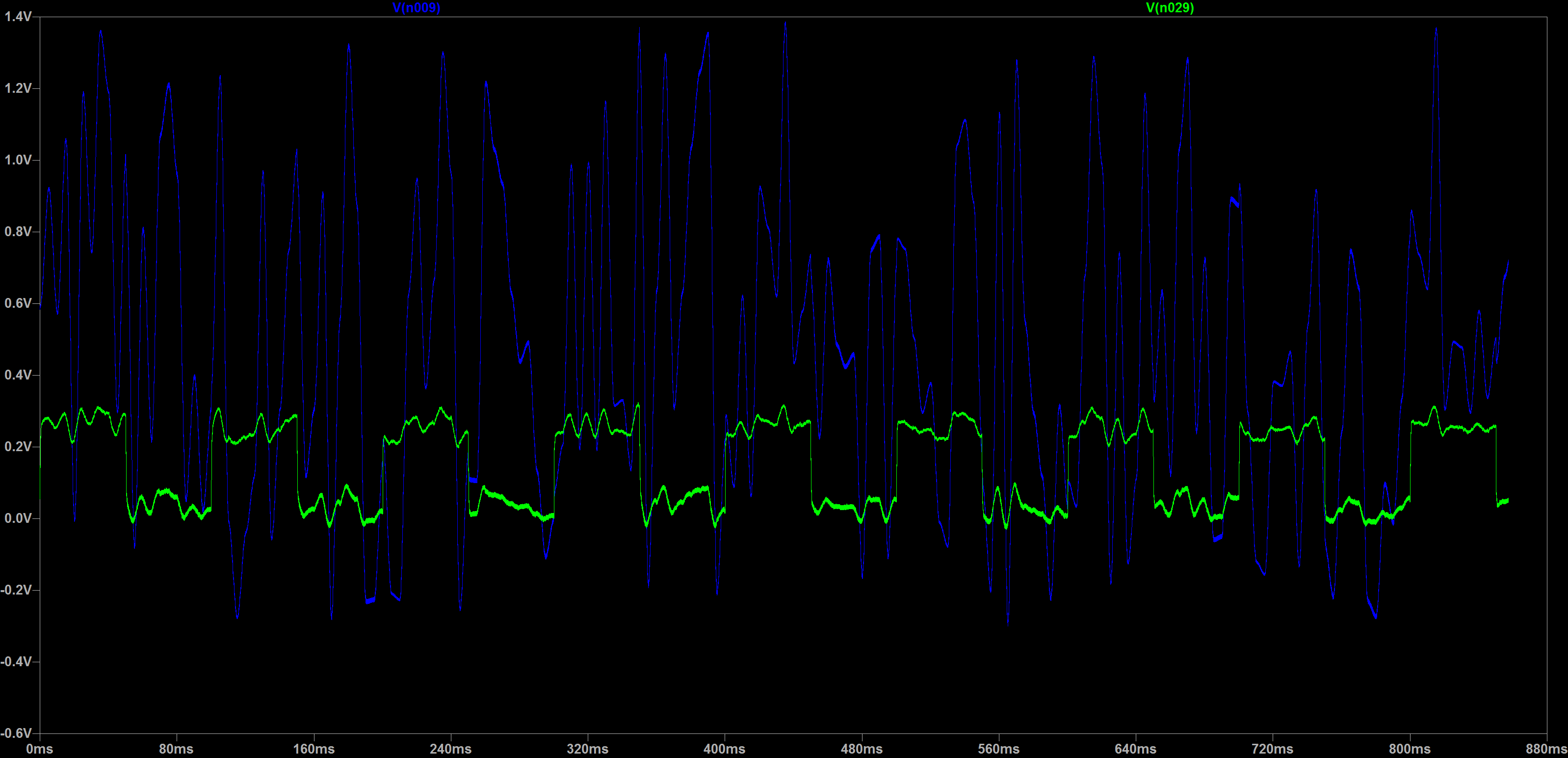Click the -0.6V vertical axis label

[x=16, y=733]
